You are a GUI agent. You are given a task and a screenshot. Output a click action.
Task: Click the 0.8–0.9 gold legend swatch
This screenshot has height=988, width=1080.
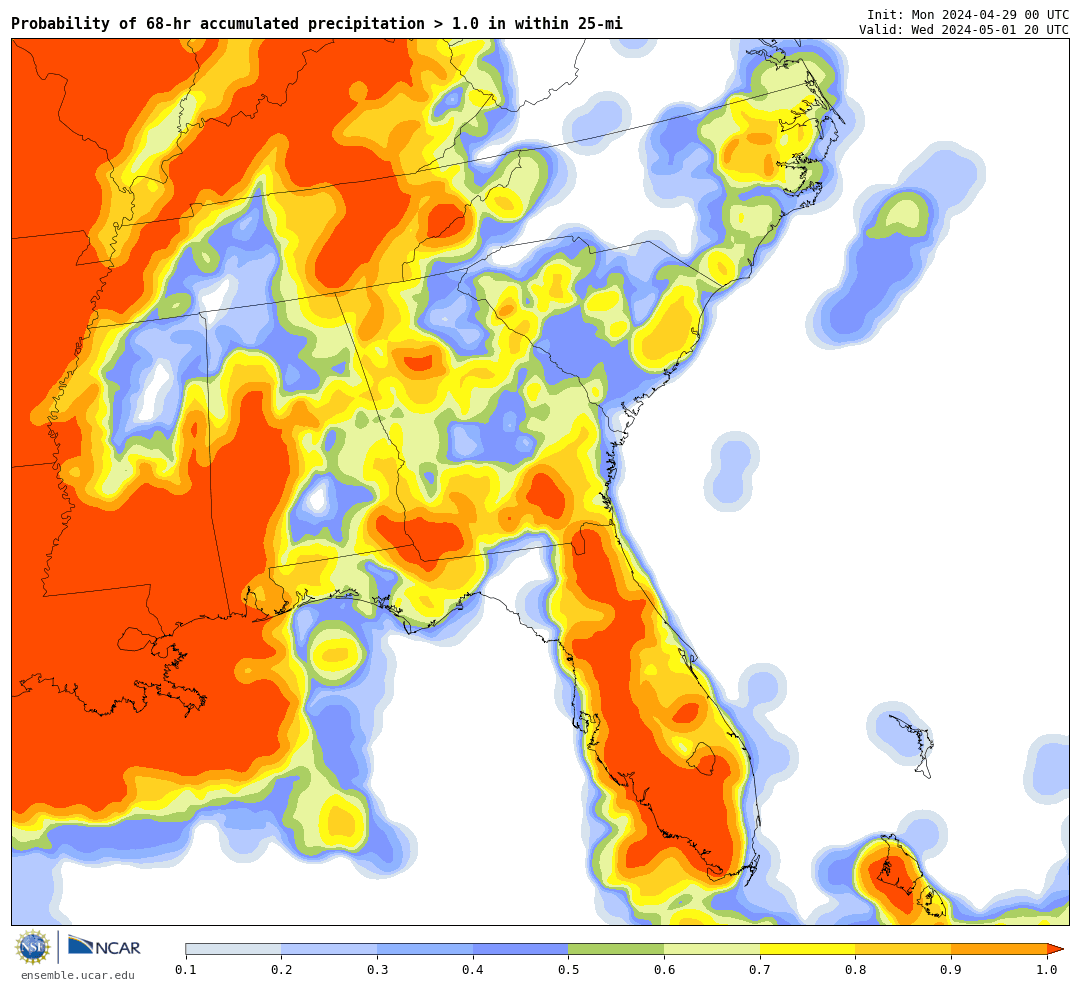[904, 949]
